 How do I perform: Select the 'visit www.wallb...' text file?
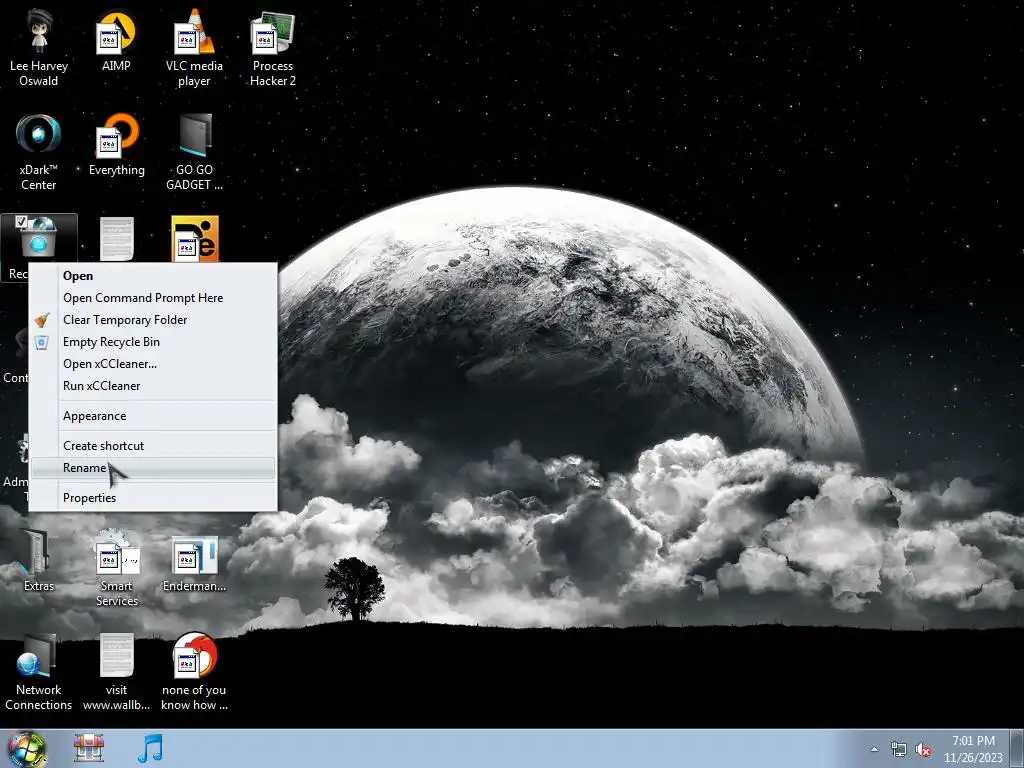pyautogui.click(x=116, y=672)
